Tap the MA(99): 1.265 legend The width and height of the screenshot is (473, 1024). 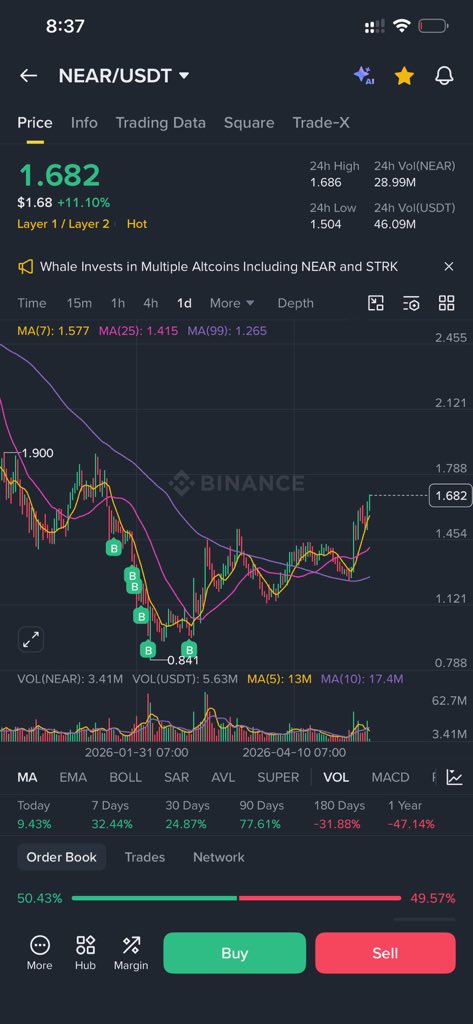(x=227, y=331)
